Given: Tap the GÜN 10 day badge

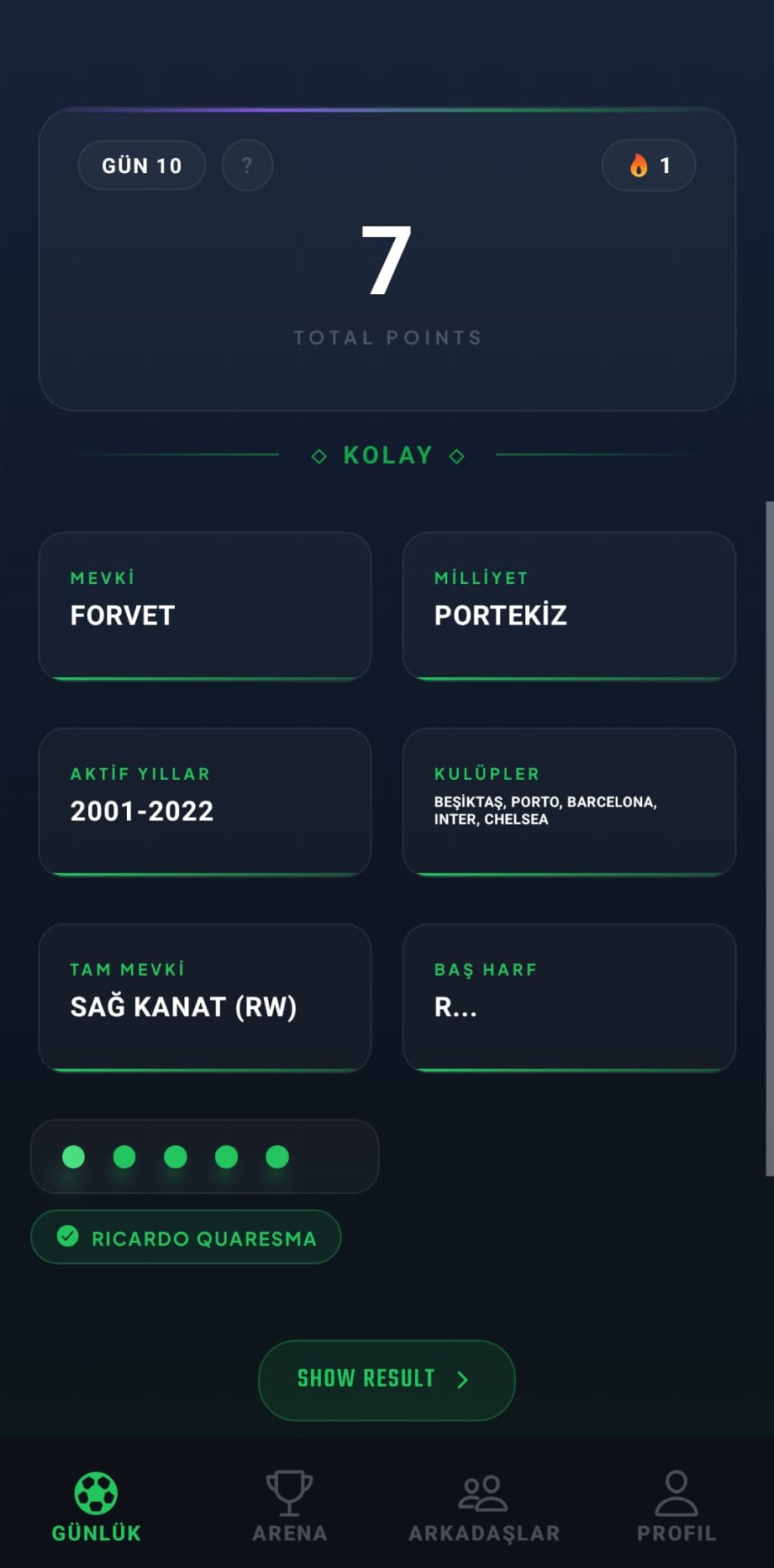Looking at the screenshot, I should click(x=142, y=166).
